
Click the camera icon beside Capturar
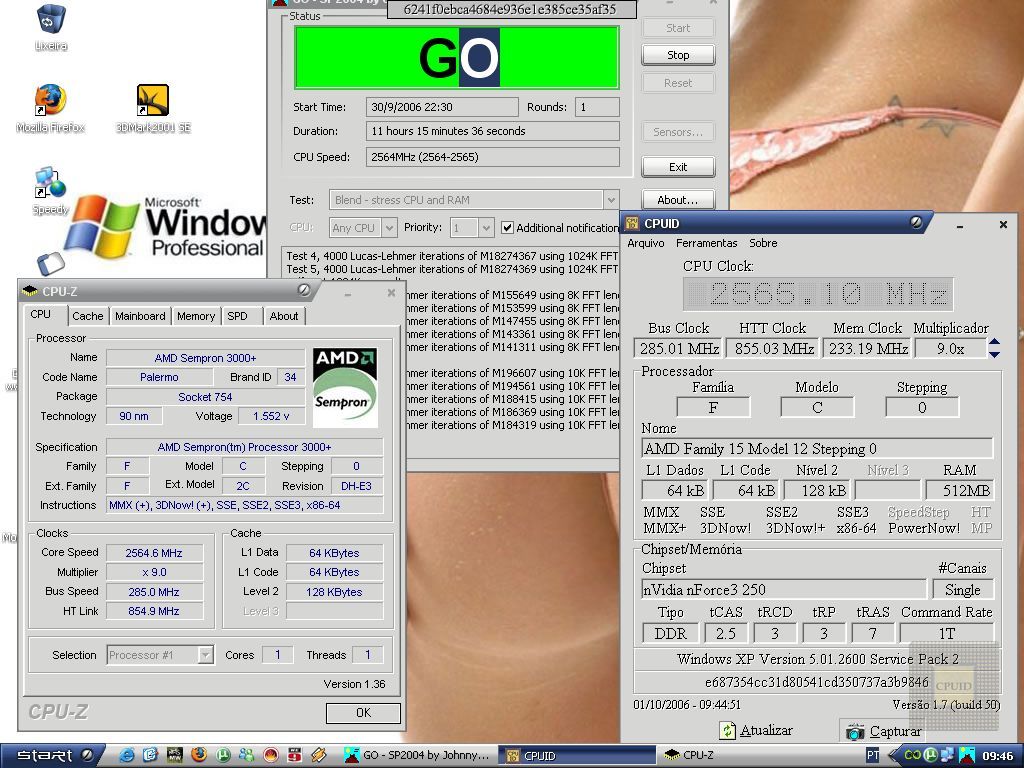click(x=855, y=731)
